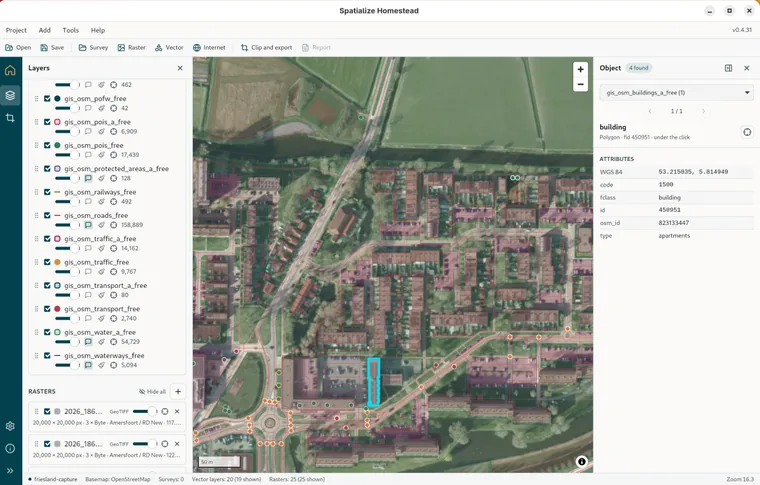The height and width of the screenshot is (485, 760).
Task: Adjust opacity slider of the raster ending in 122
Action: [145, 444]
